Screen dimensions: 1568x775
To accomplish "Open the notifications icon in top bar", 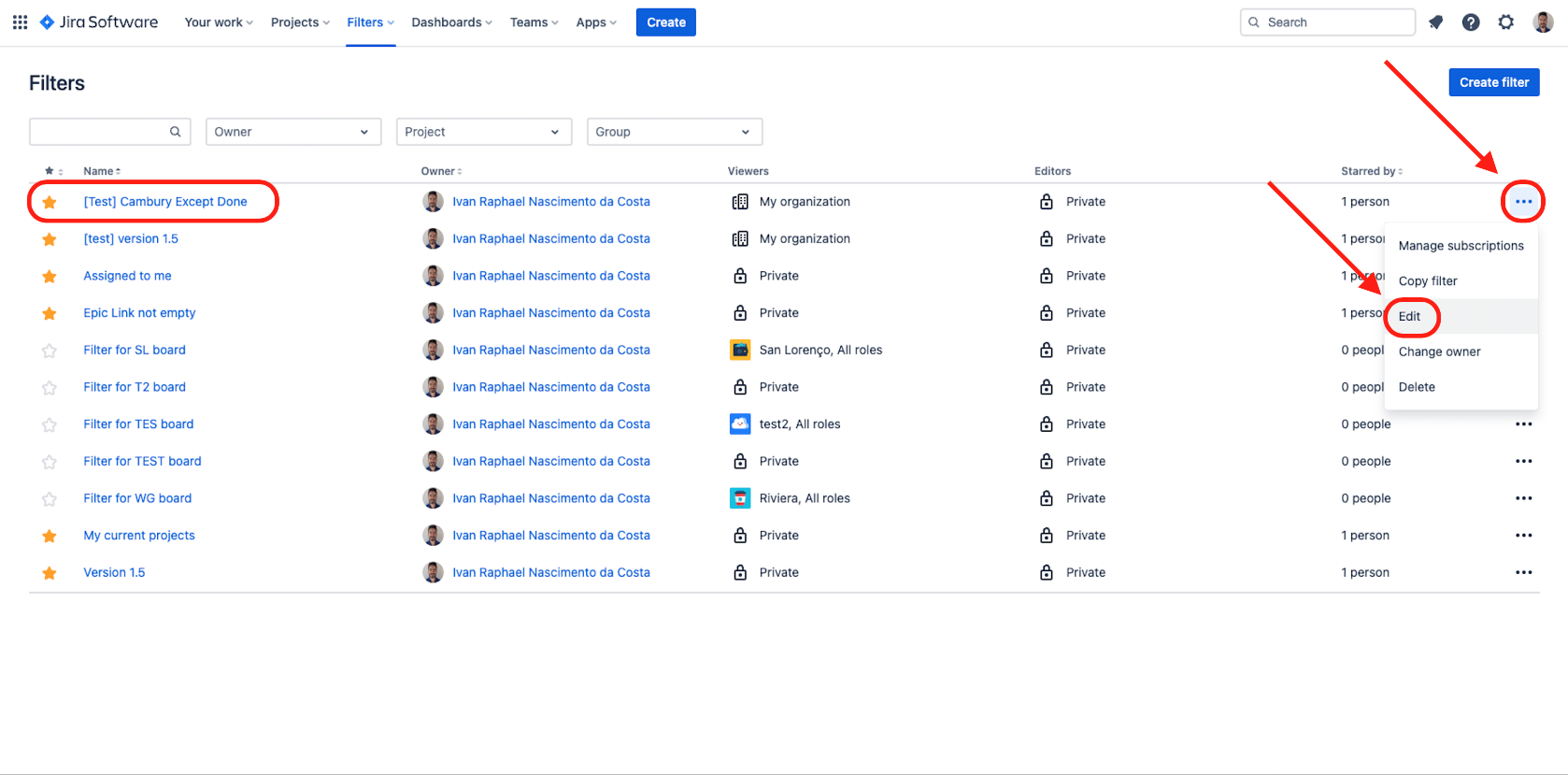I will point(1435,22).
